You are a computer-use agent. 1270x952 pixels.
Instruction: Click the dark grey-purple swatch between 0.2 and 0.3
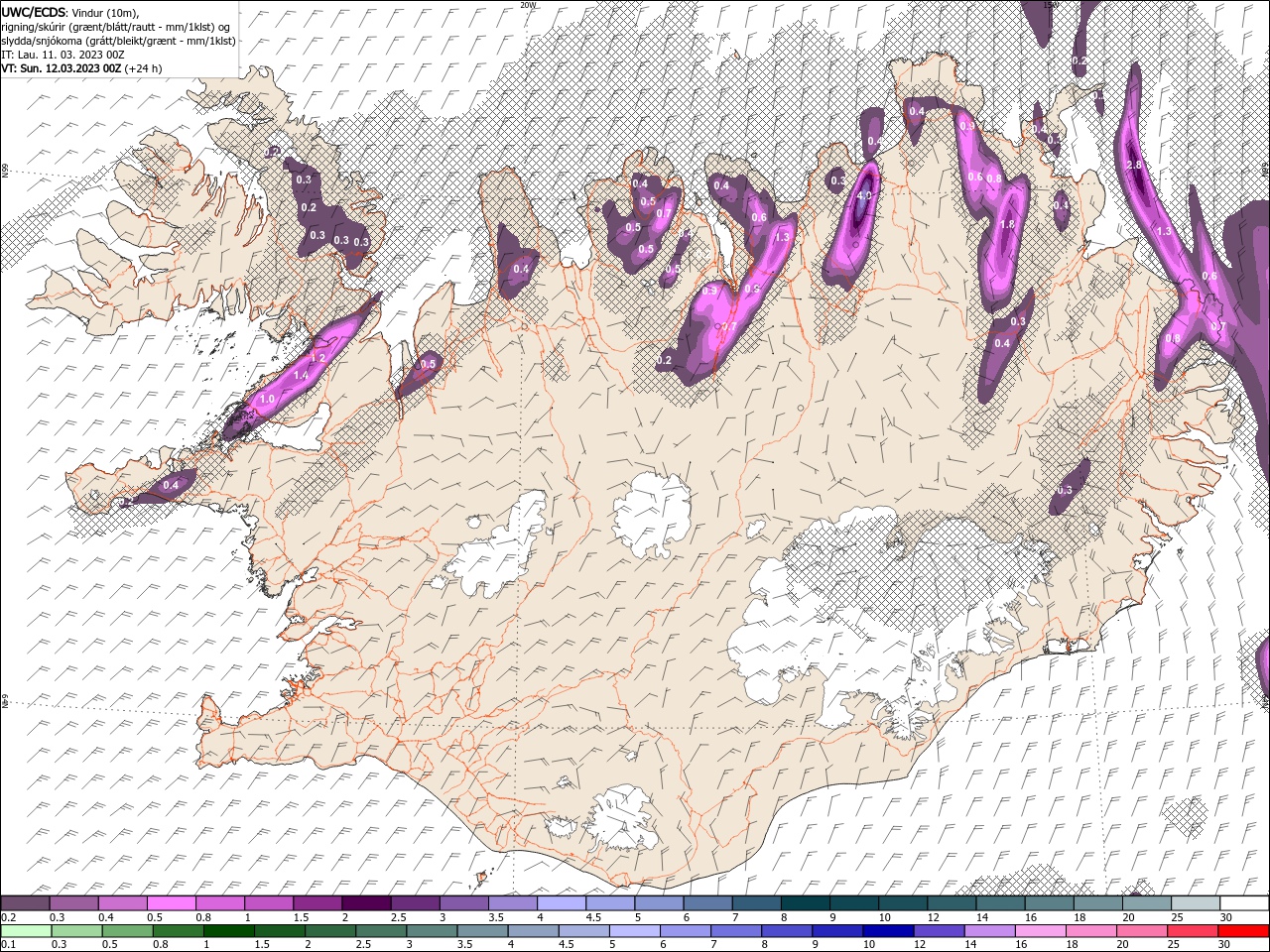point(25,903)
